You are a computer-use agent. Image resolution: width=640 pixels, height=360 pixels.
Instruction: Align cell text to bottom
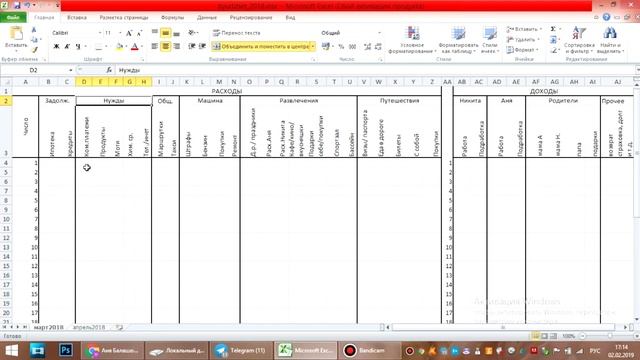coord(176,33)
